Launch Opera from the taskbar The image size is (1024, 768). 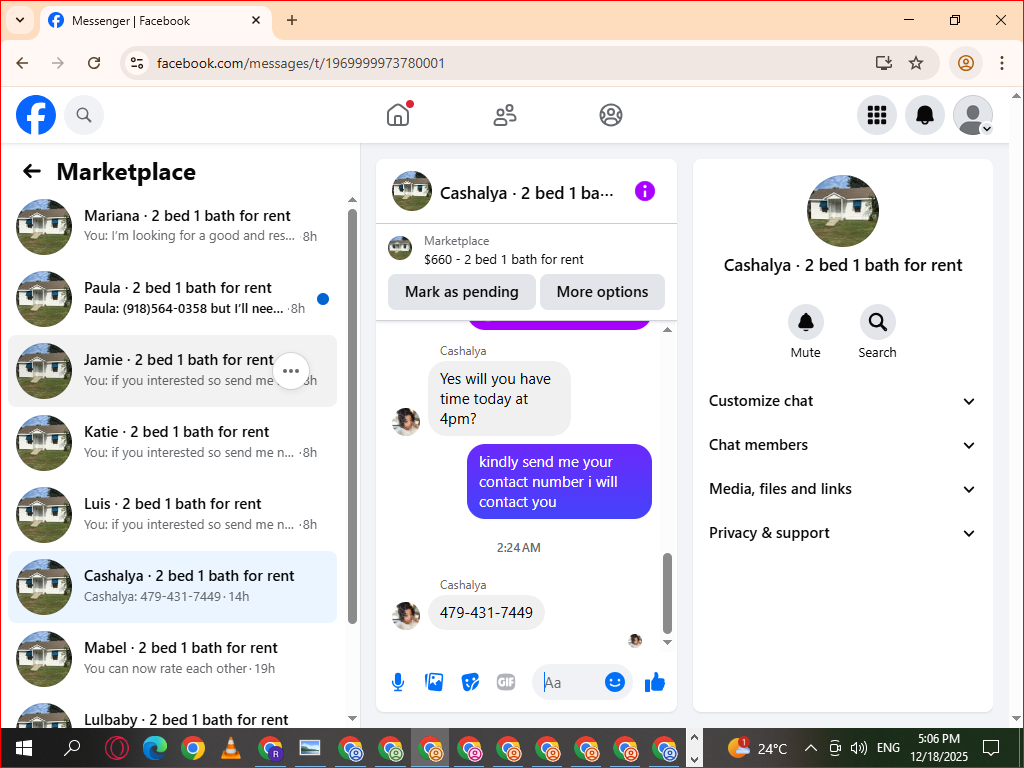click(117, 748)
